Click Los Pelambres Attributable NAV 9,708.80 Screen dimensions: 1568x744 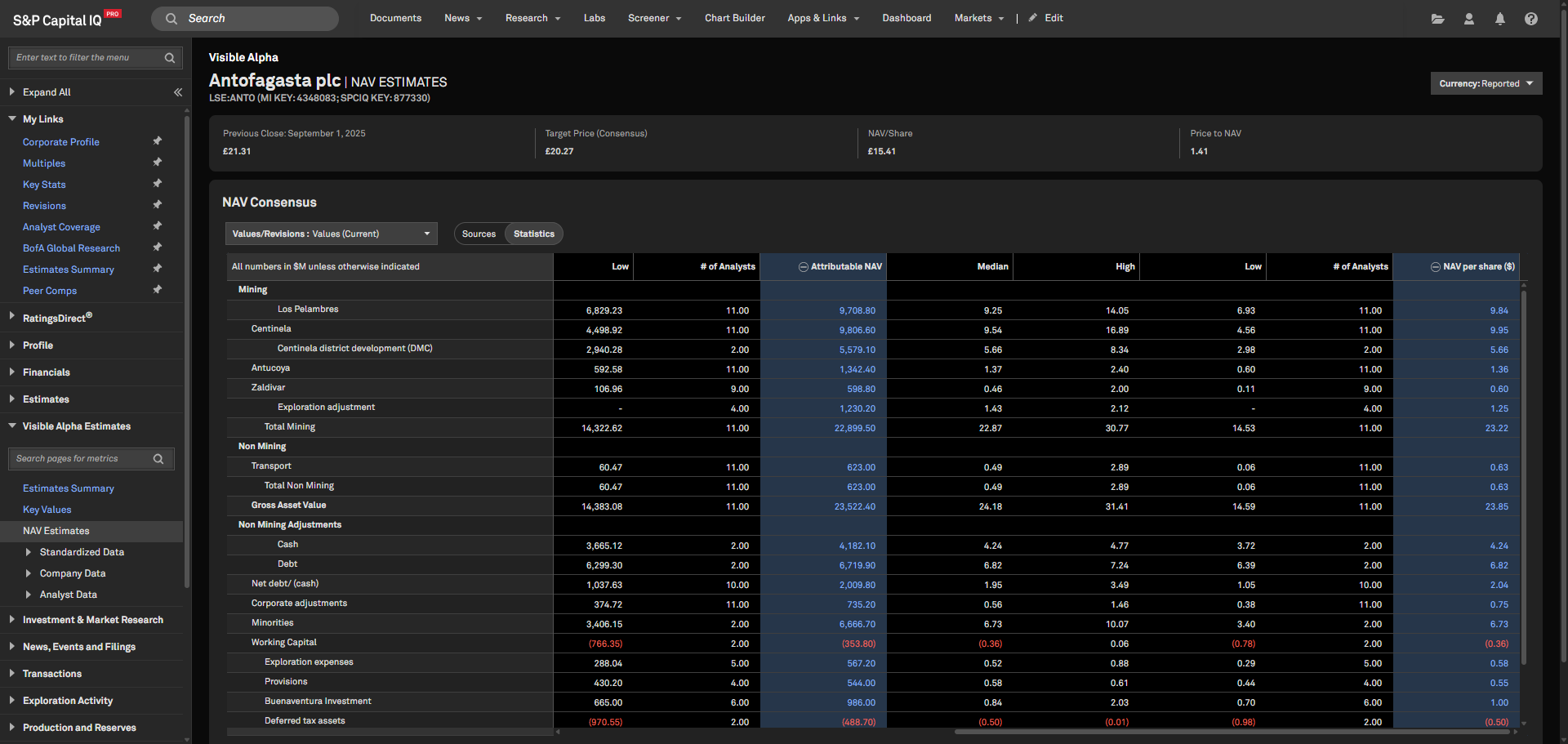point(857,310)
